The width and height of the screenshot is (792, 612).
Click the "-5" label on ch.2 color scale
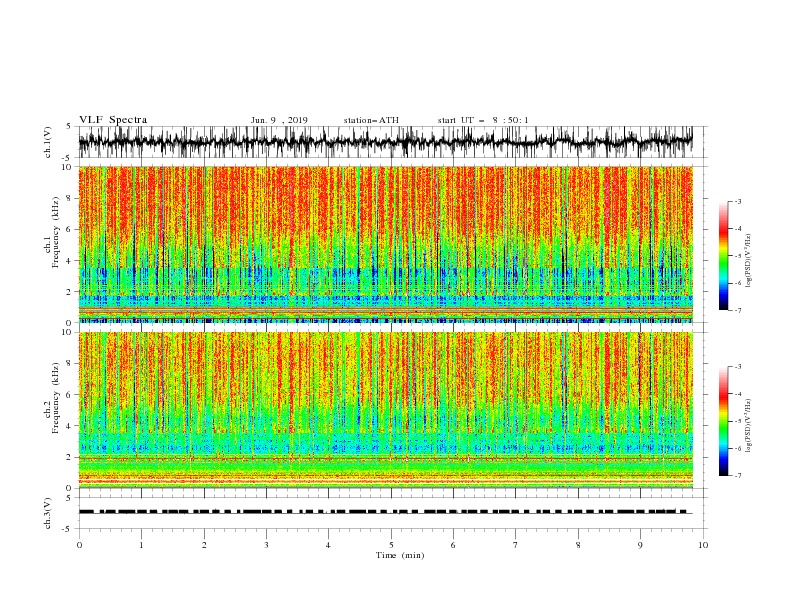pyautogui.click(x=738, y=421)
